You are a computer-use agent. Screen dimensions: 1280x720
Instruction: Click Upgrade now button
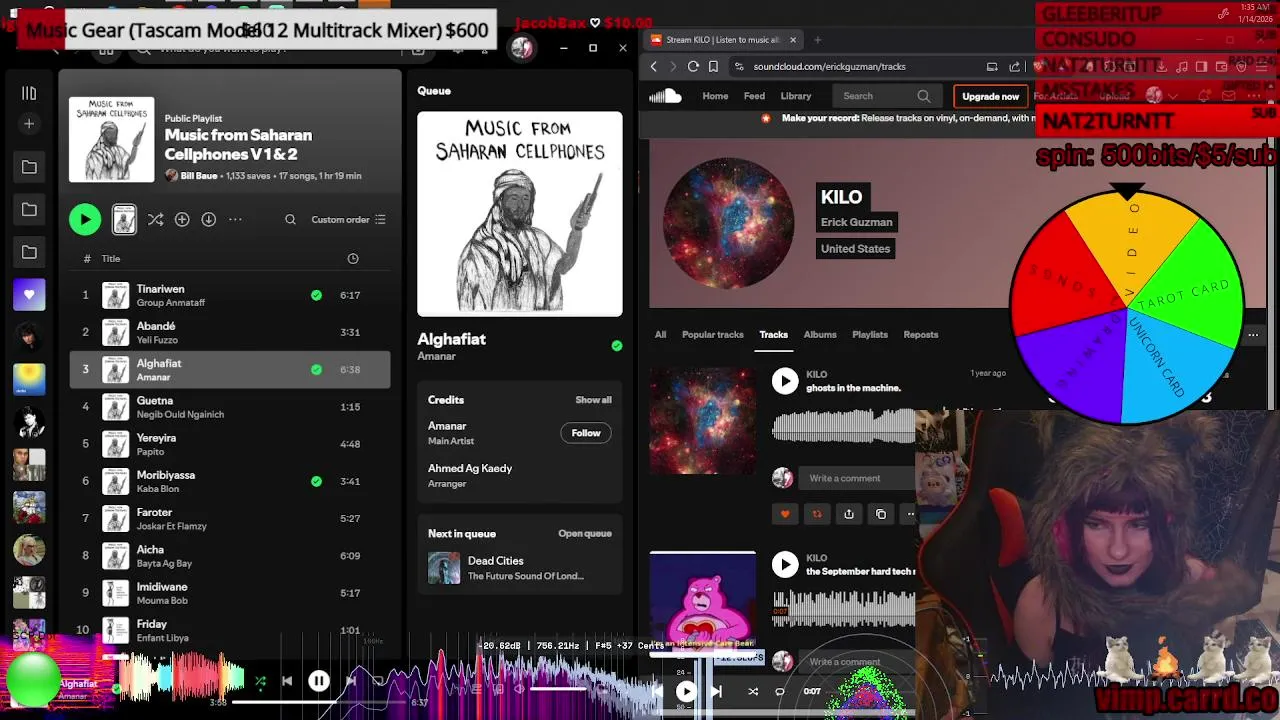pyautogui.click(x=990, y=96)
